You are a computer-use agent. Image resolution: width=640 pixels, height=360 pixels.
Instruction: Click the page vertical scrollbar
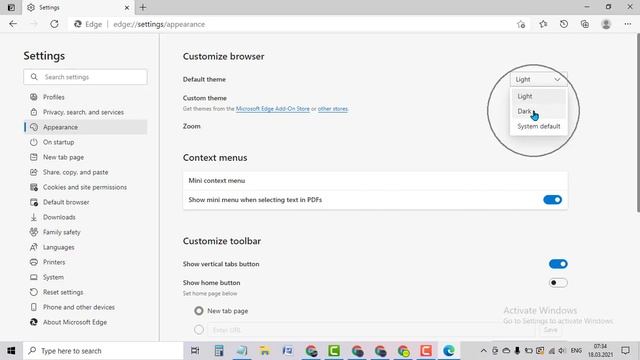(638, 122)
